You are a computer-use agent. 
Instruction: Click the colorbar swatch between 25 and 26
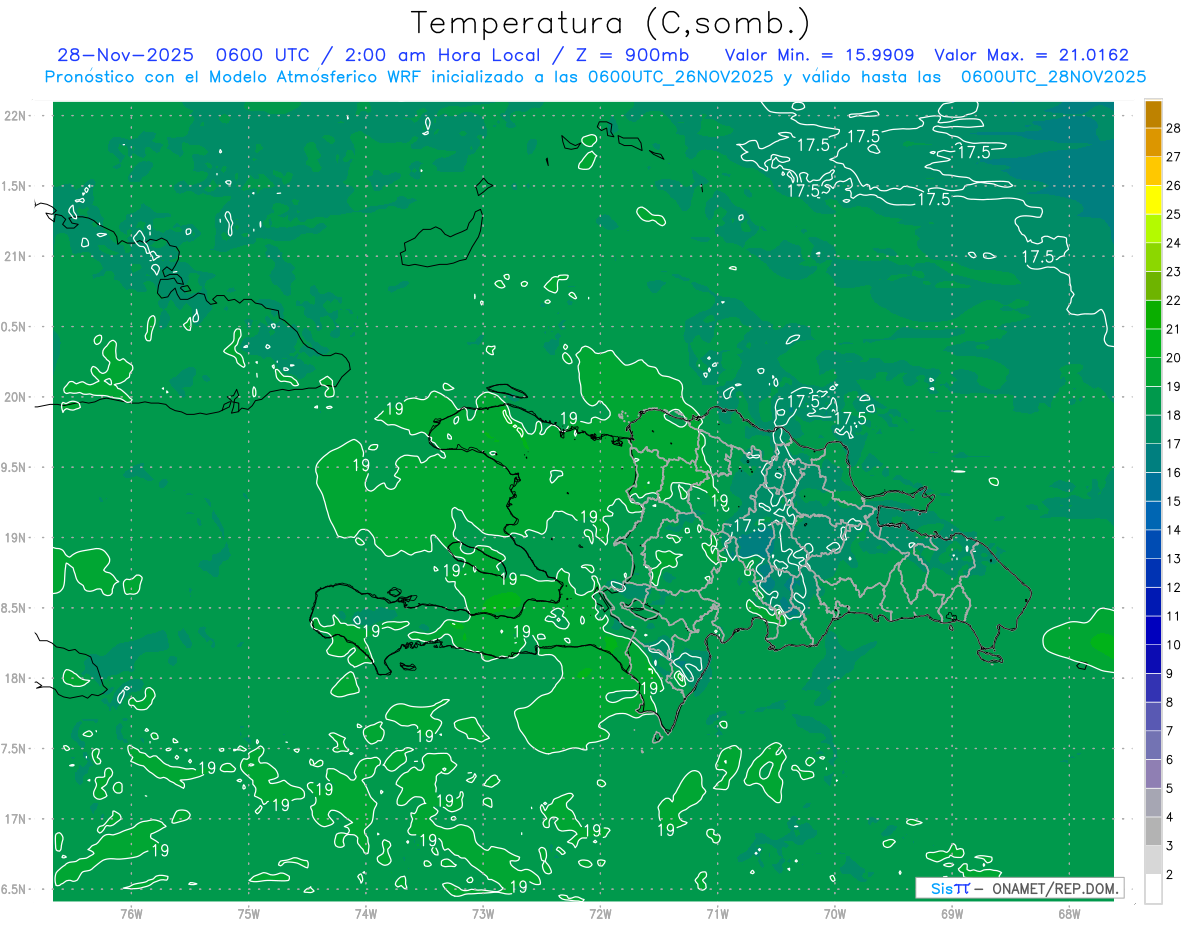[1153, 200]
